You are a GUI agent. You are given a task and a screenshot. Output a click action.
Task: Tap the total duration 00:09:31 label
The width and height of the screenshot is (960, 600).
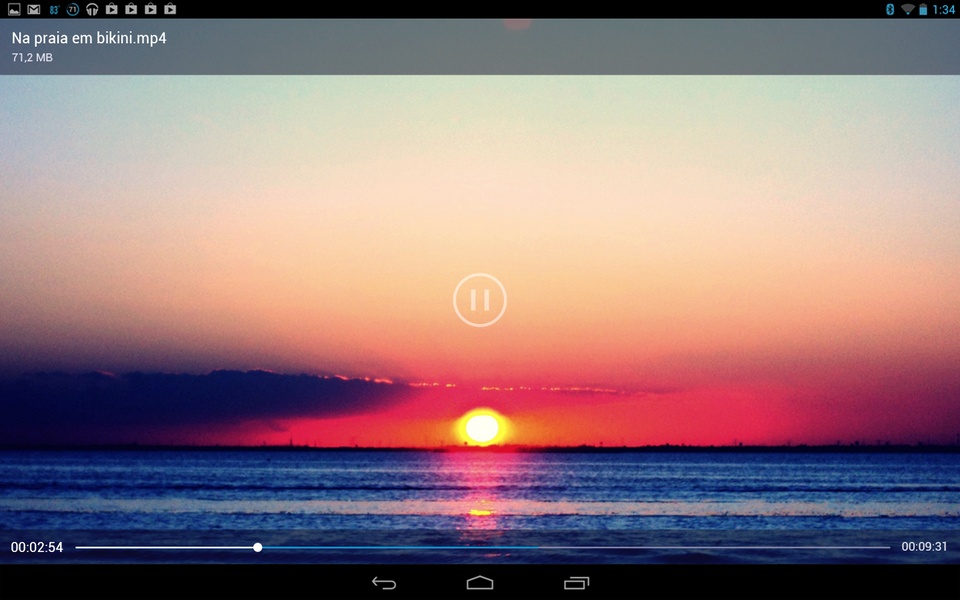(x=924, y=547)
